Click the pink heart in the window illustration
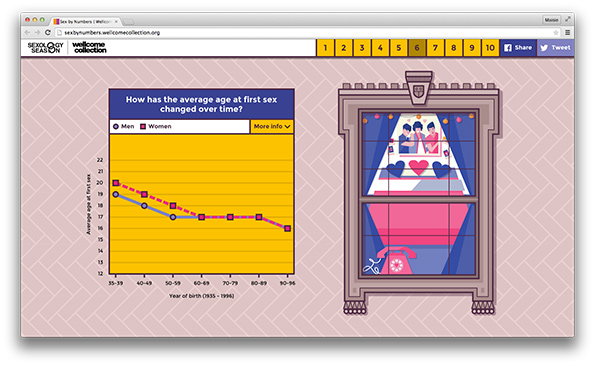Image resolution: width=595 pixels, height=366 pixels. pyautogui.click(x=419, y=167)
